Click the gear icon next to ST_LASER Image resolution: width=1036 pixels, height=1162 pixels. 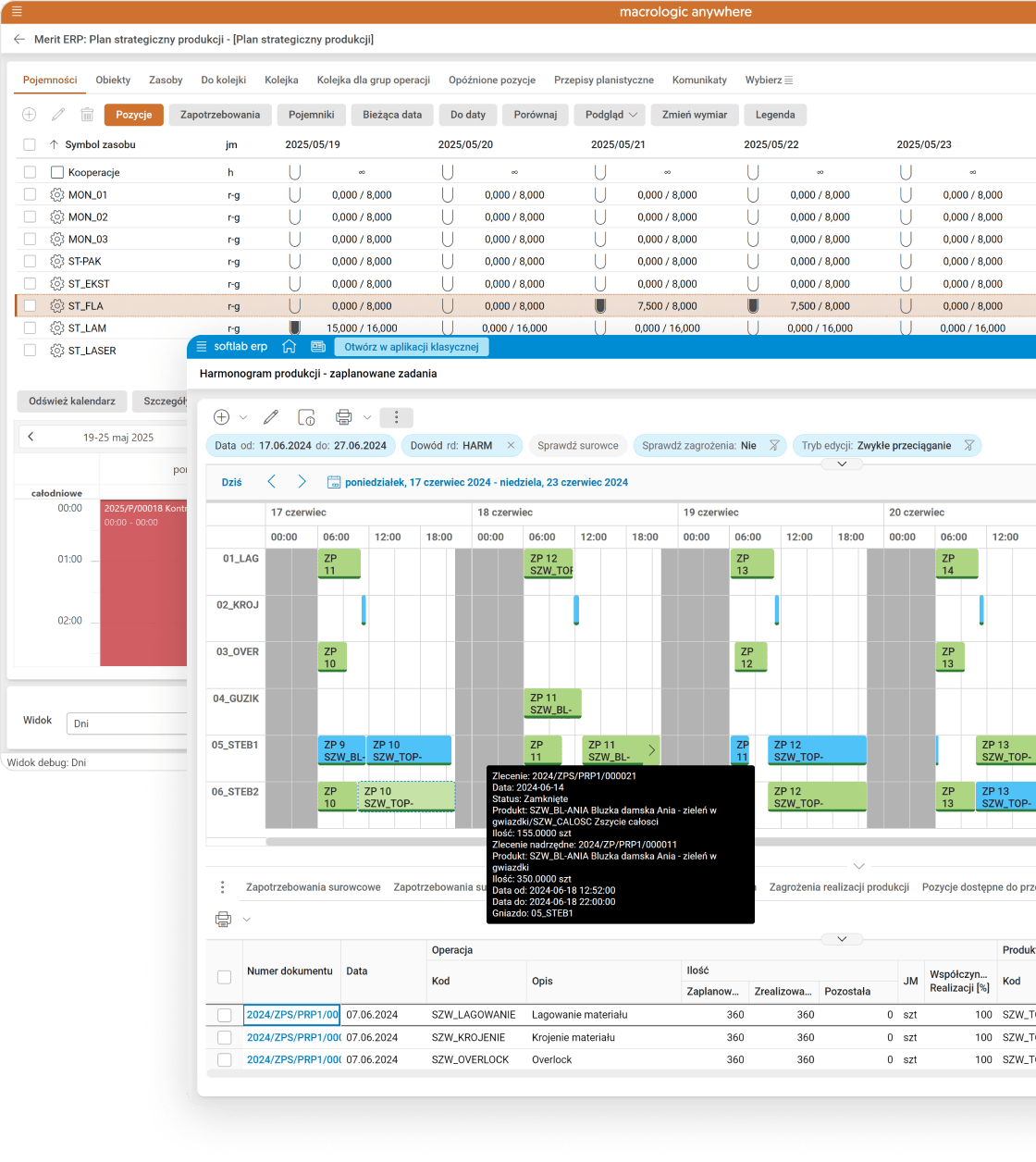click(x=57, y=351)
